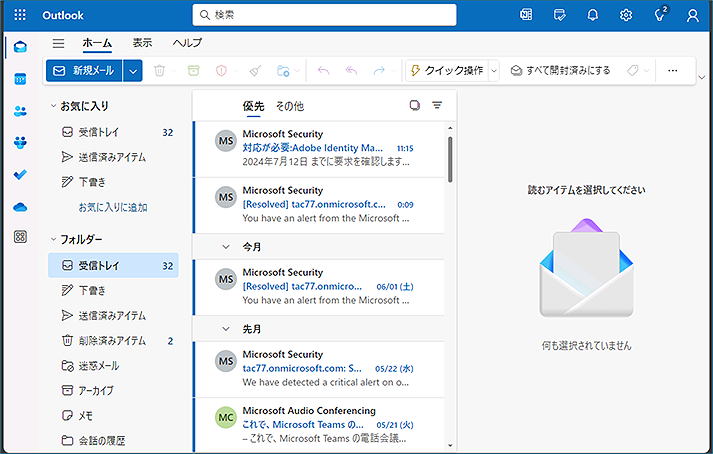
Task: Click the Reply all toolbar icon
Action: (351, 71)
